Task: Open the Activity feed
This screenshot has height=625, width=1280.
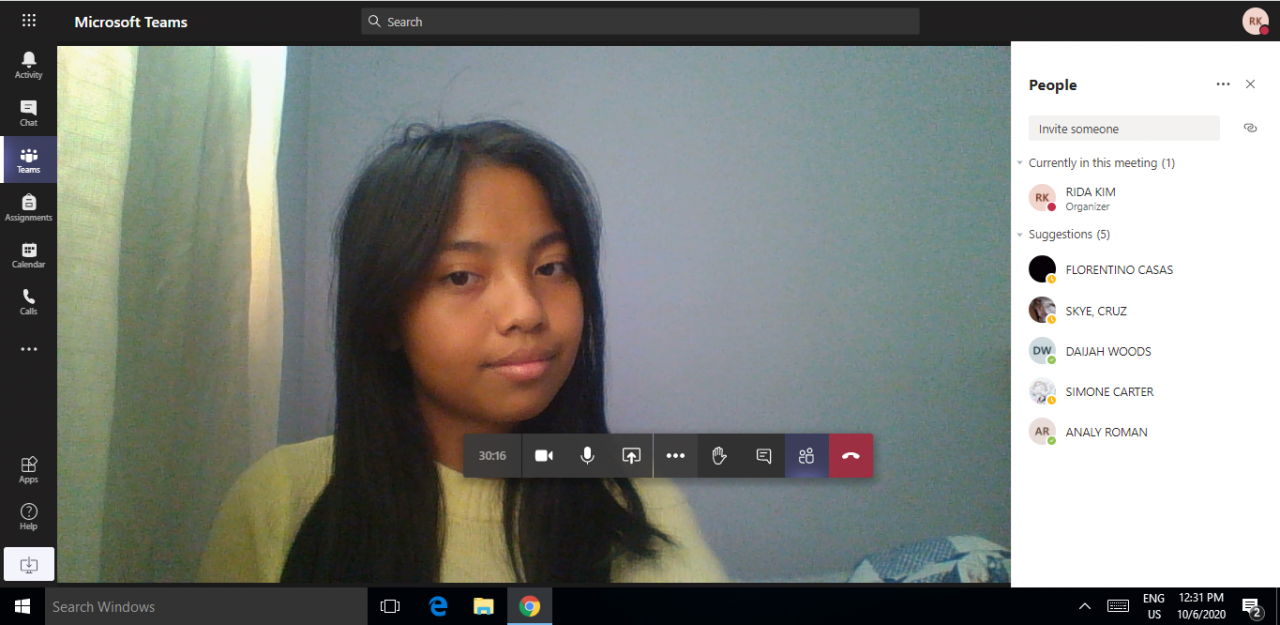Action: pyautogui.click(x=28, y=65)
